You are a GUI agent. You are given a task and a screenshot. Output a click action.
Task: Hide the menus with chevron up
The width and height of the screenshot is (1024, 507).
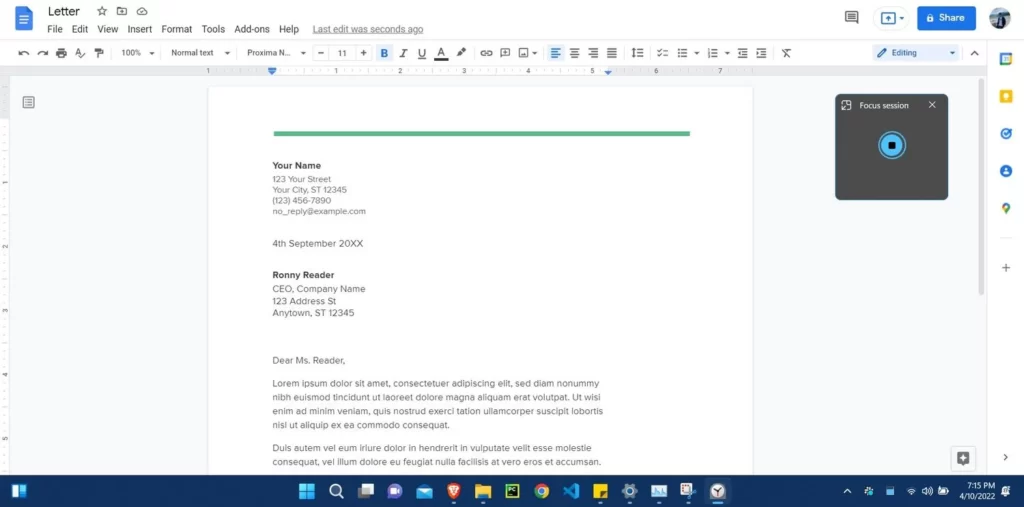point(974,53)
